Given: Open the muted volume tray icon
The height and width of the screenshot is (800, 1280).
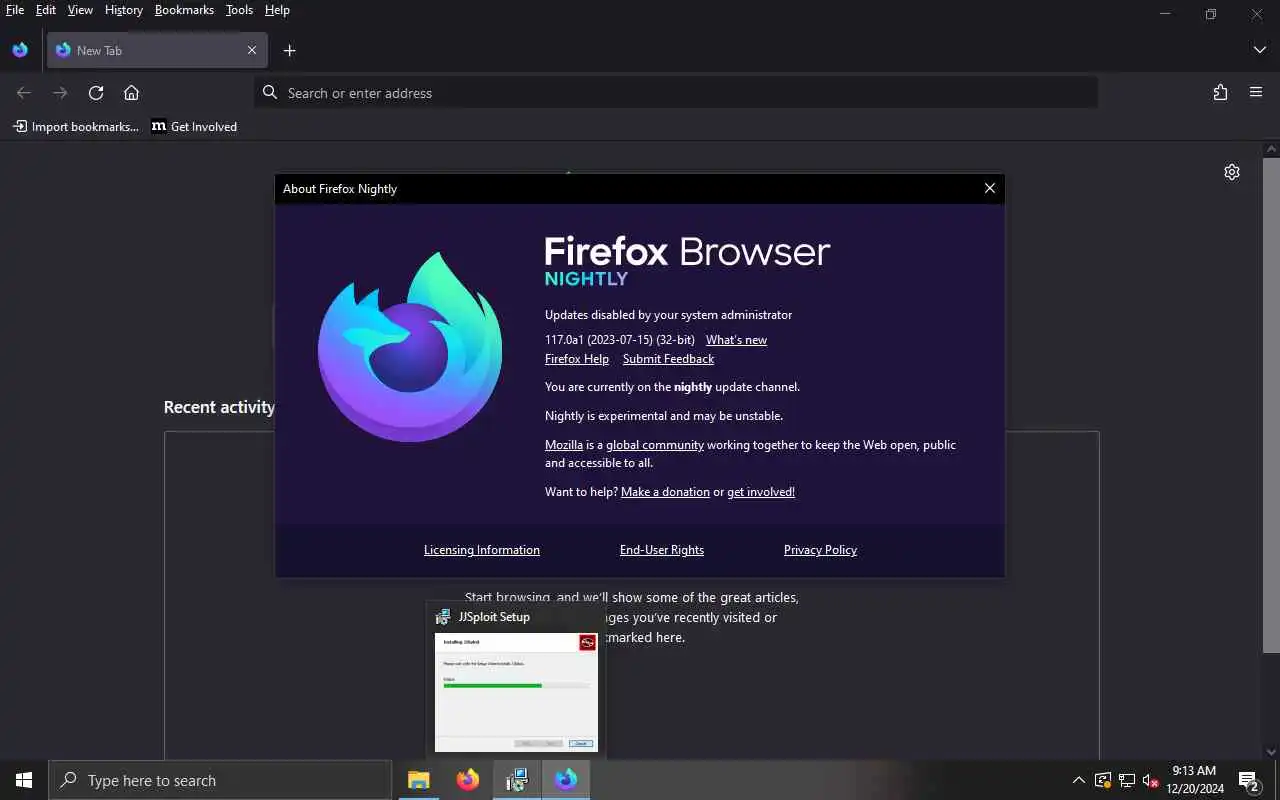Looking at the screenshot, I should [1151, 780].
